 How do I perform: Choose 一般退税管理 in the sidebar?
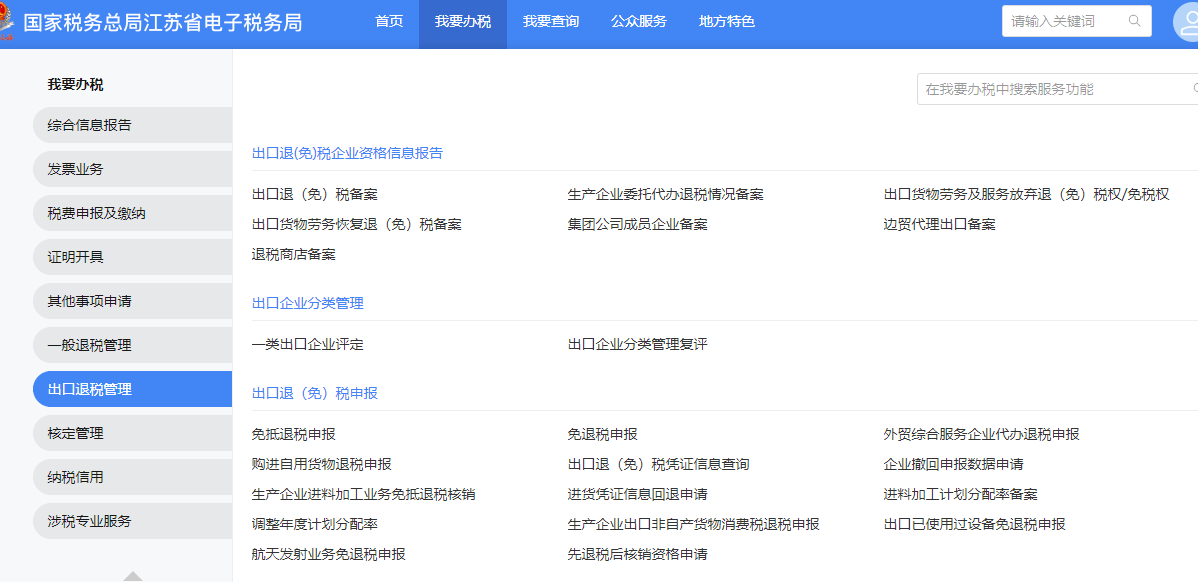(x=90, y=345)
